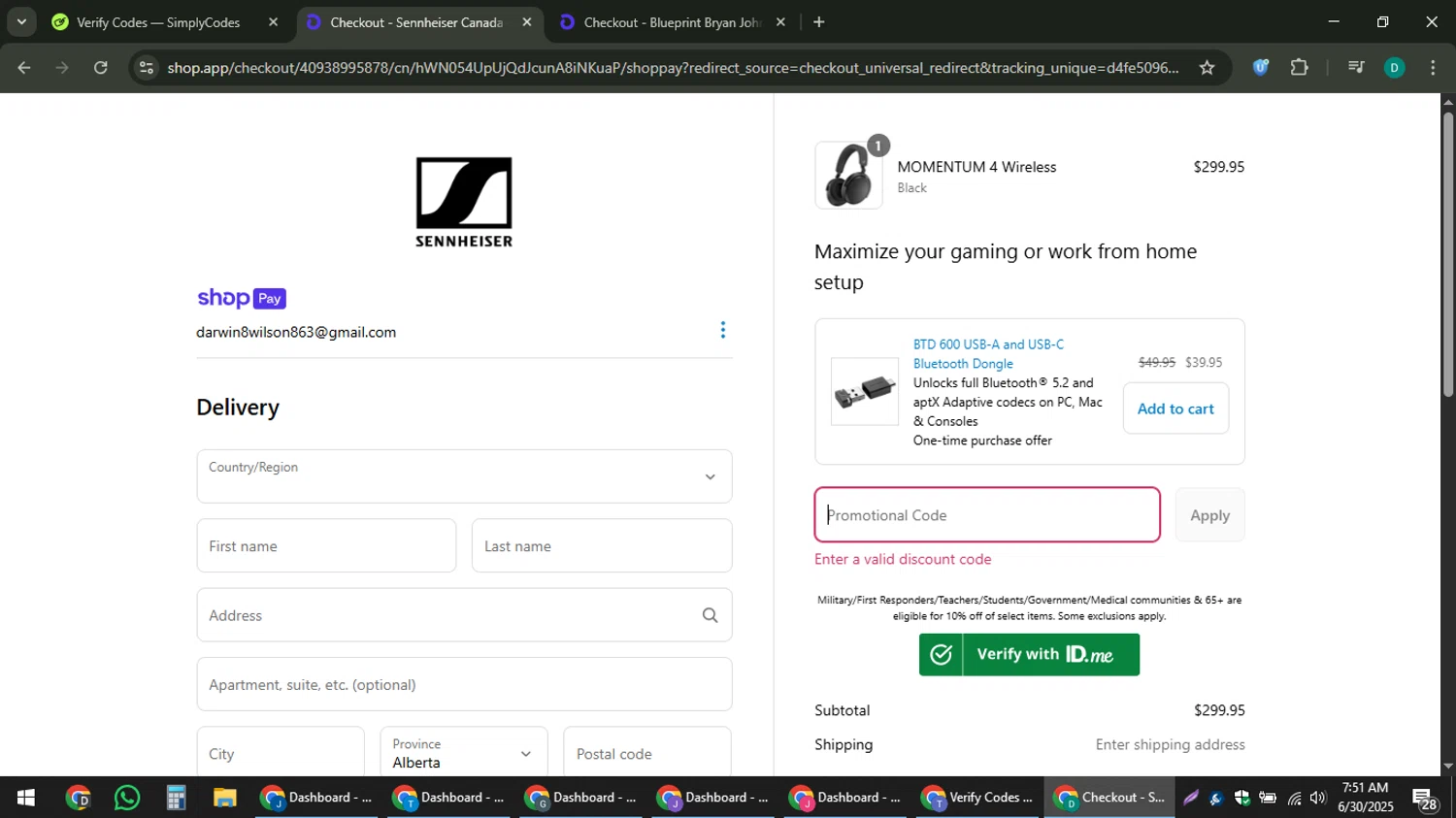Click the Sennheiser logo

click(464, 202)
